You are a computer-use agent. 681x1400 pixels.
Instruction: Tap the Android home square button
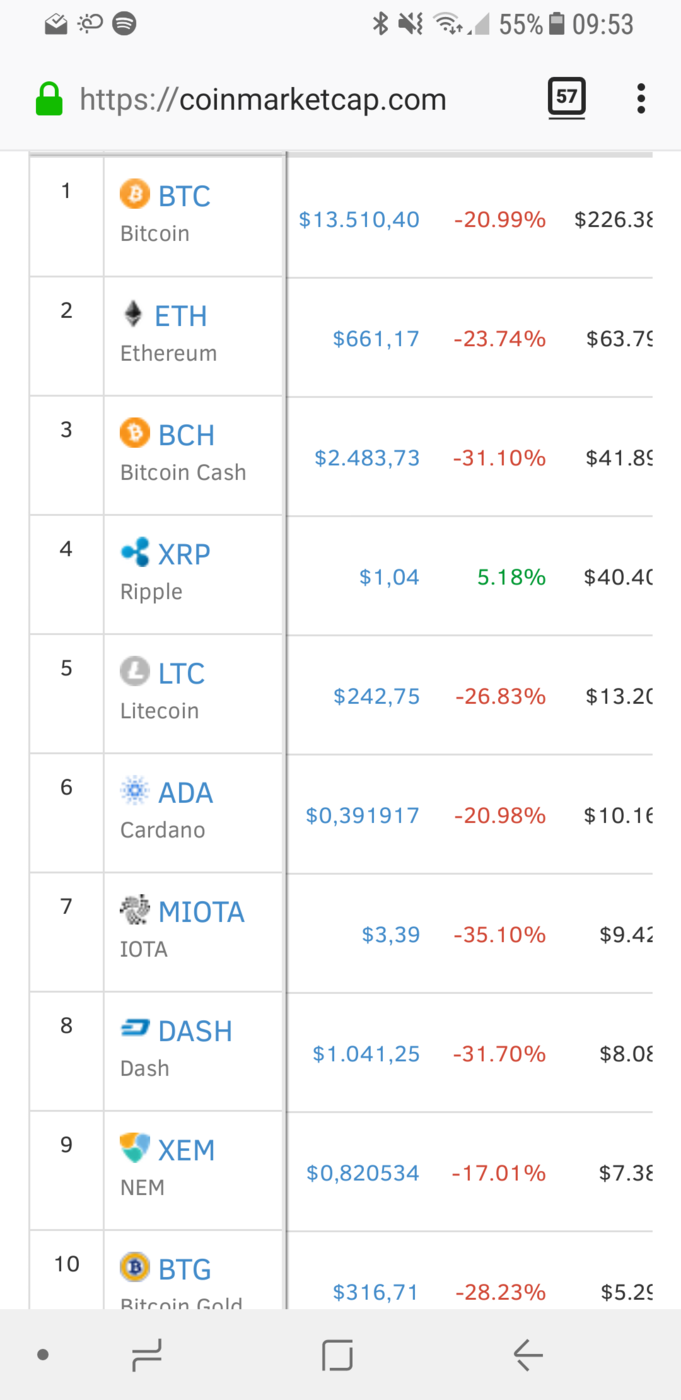pyautogui.click(x=337, y=1355)
